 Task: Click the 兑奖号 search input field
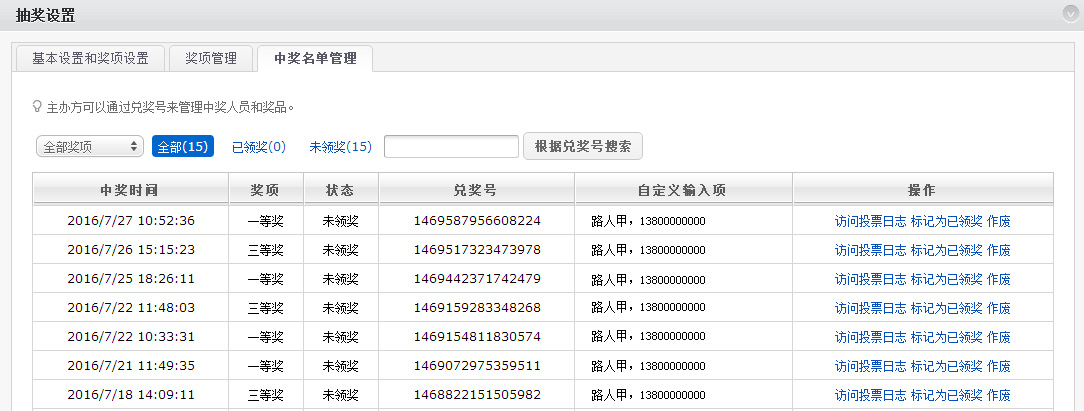pos(451,147)
